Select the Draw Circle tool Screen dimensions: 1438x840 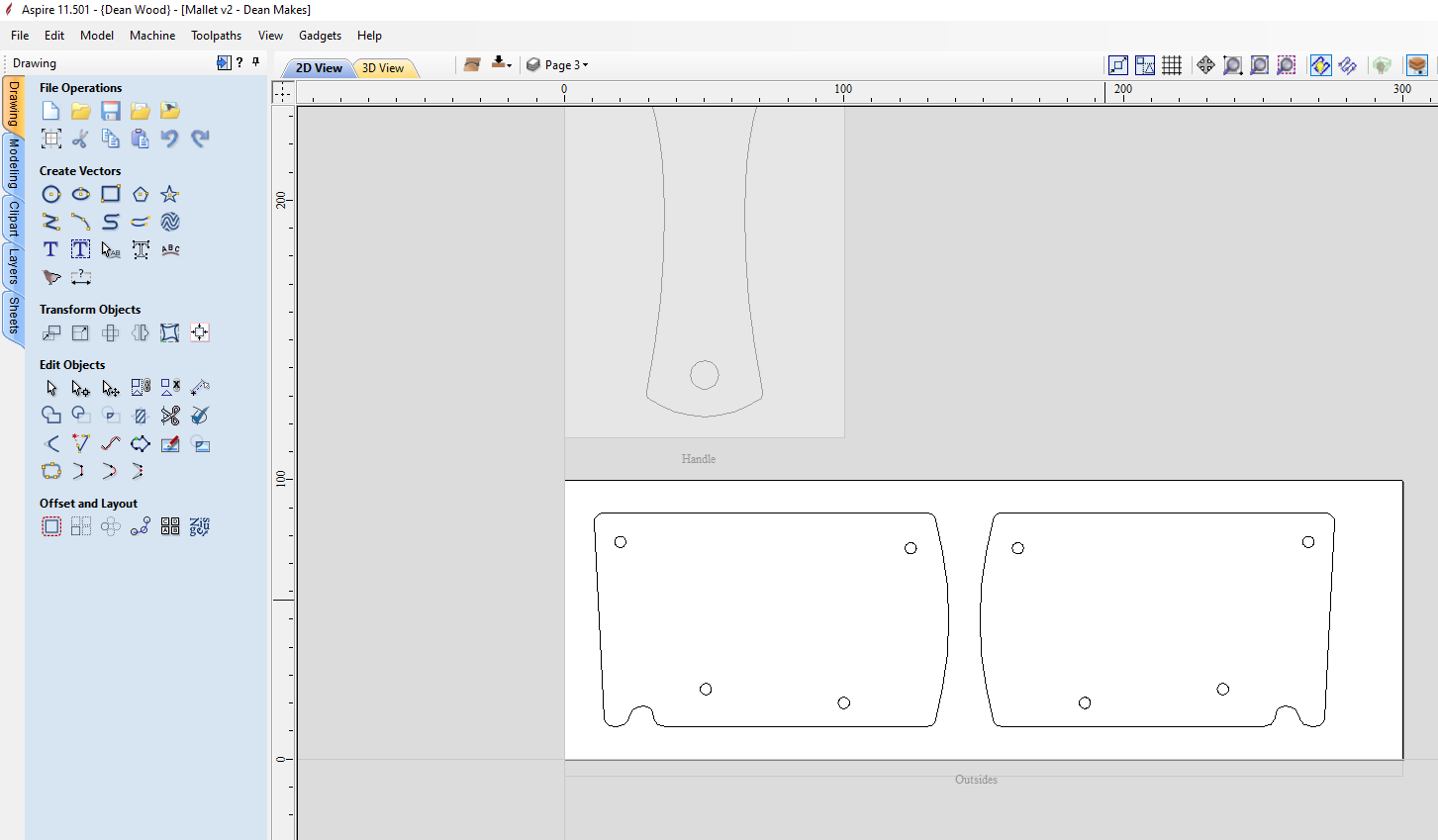coord(50,194)
